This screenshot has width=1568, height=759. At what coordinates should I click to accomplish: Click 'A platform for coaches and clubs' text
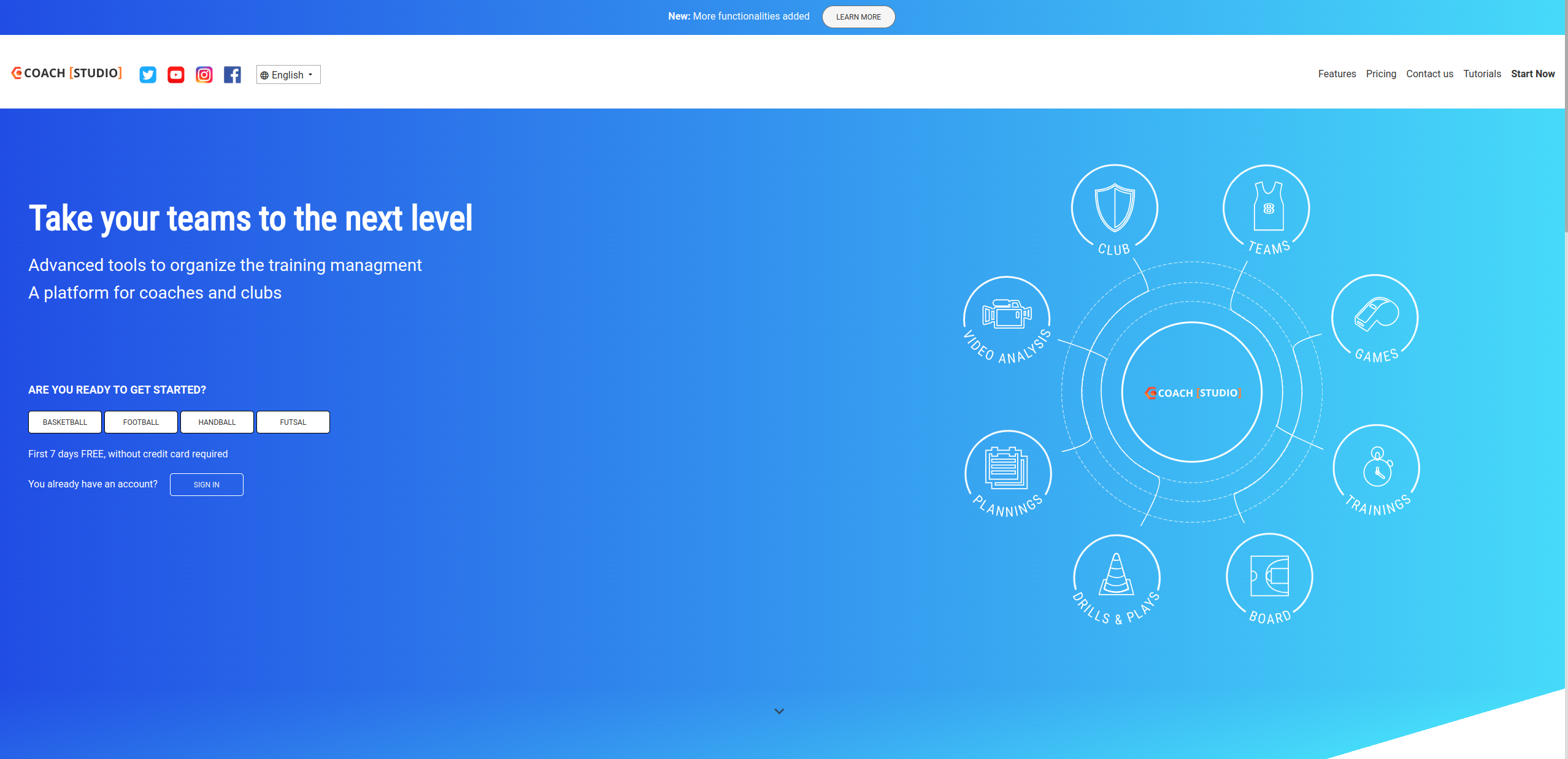(x=155, y=292)
